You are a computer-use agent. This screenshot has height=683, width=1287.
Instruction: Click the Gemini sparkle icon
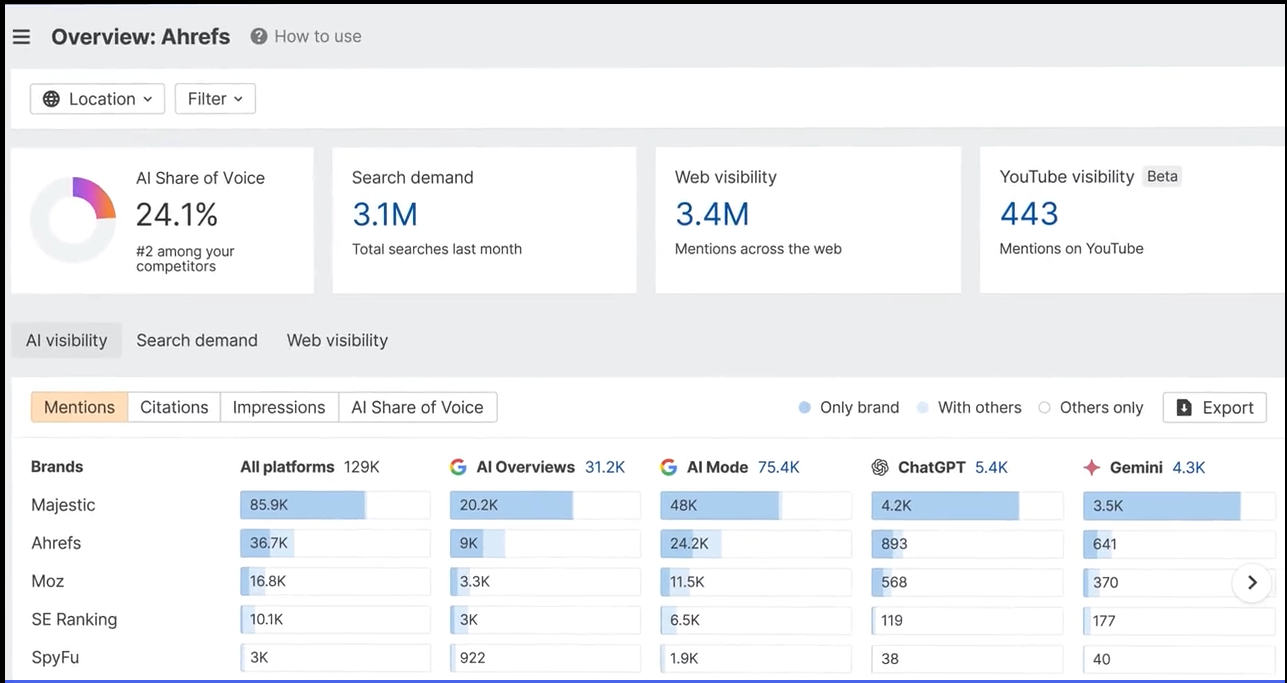[x=1092, y=467]
